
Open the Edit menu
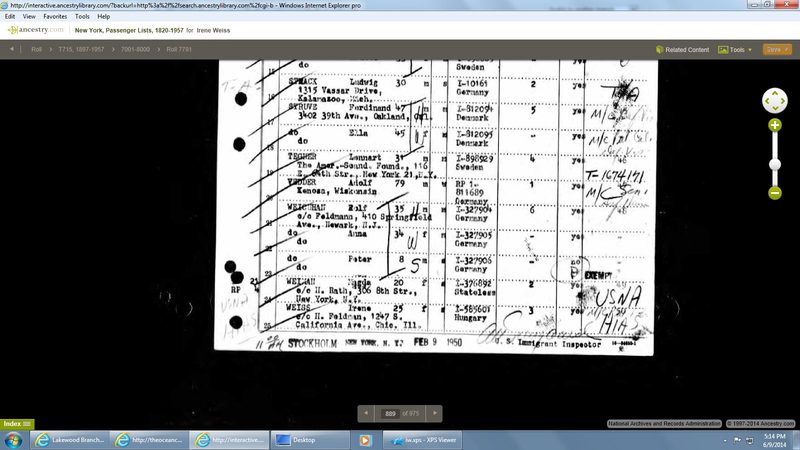click(10, 16)
